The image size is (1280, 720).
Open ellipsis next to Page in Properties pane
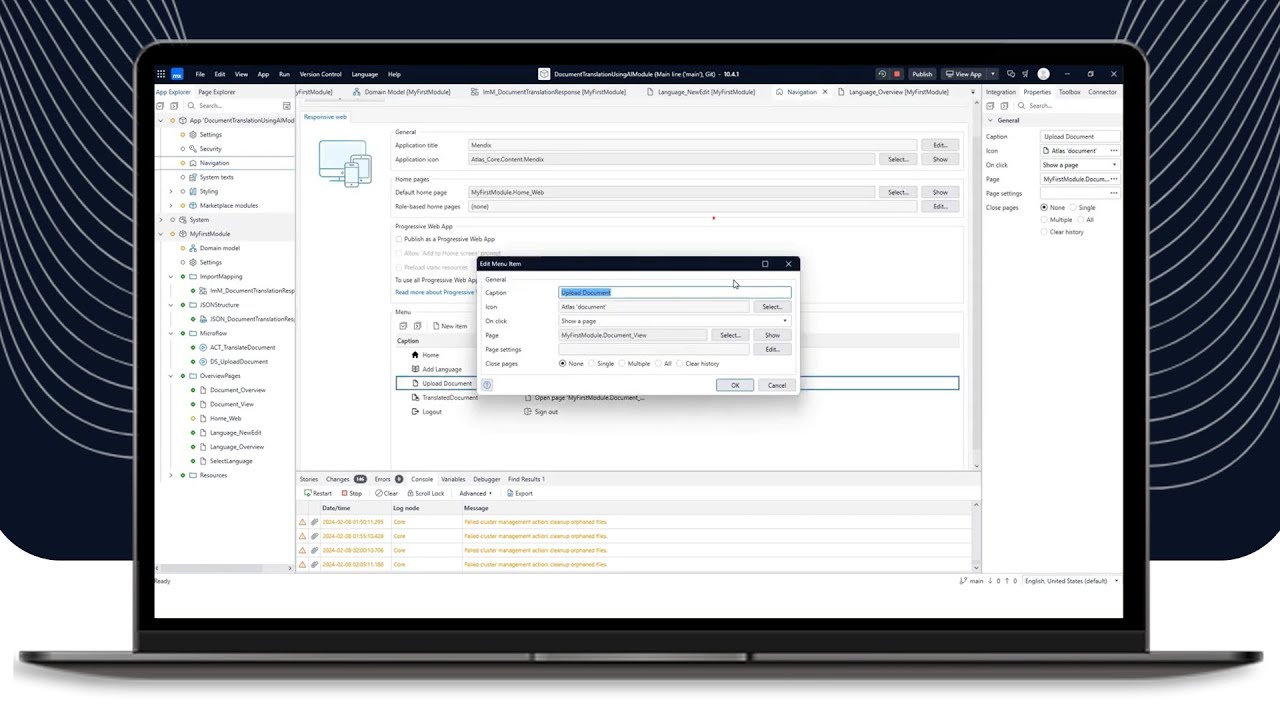pyautogui.click(x=1114, y=179)
